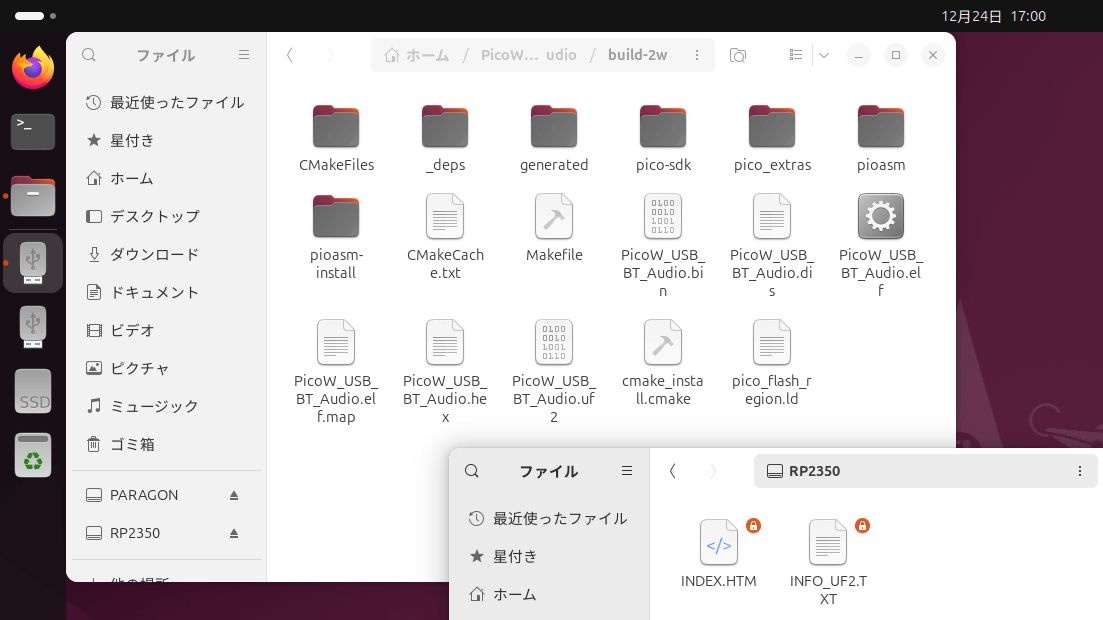This screenshot has height=620, width=1103.
Task: Open the build-2w path options menu
Action: 697,55
